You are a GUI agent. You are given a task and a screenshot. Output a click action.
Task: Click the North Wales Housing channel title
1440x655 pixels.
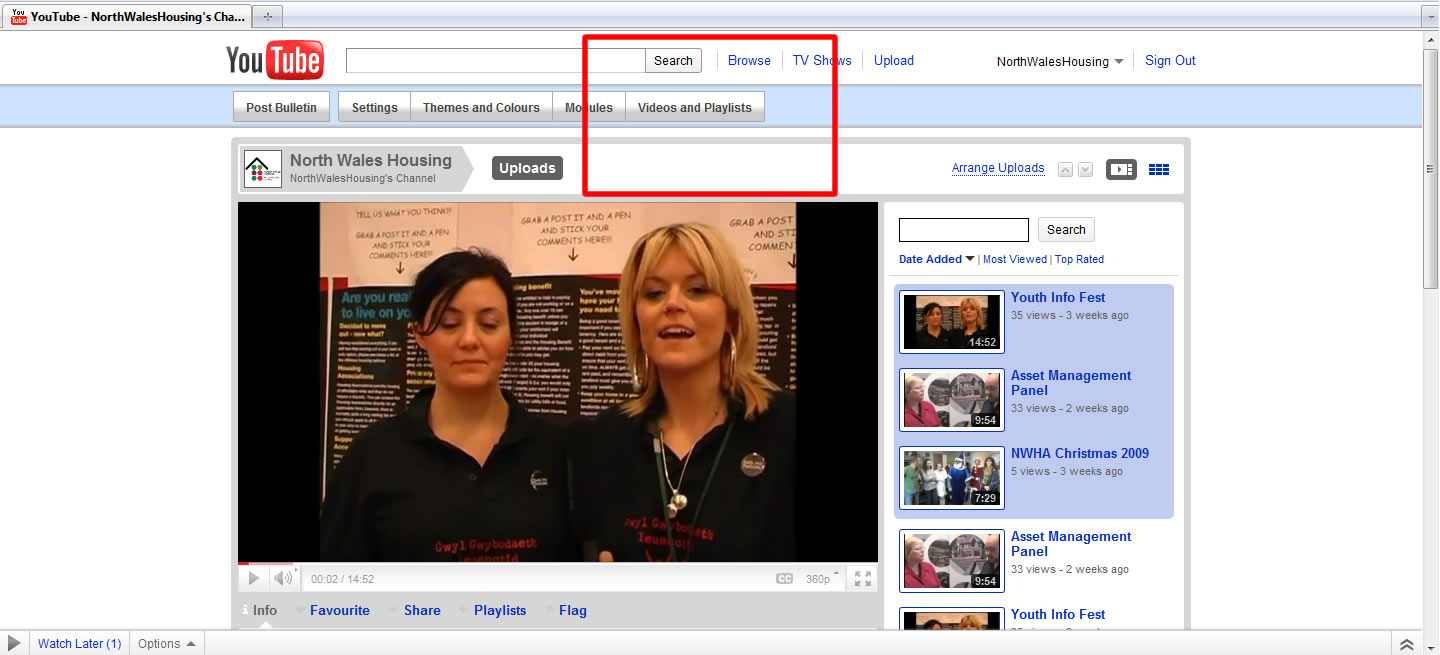(x=371, y=160)
